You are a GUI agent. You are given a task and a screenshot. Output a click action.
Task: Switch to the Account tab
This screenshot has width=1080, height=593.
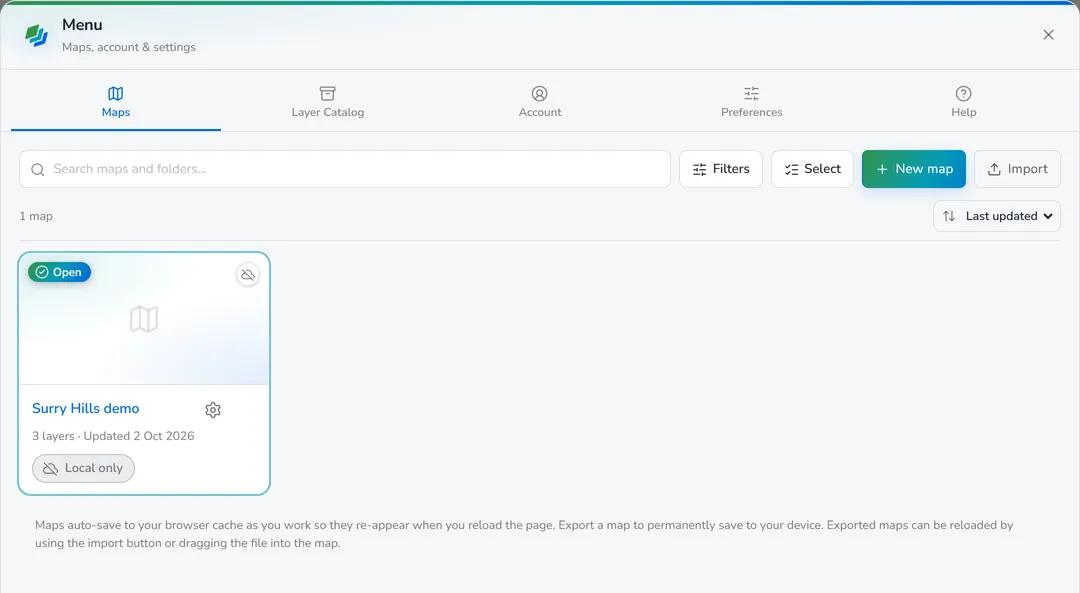540,102
